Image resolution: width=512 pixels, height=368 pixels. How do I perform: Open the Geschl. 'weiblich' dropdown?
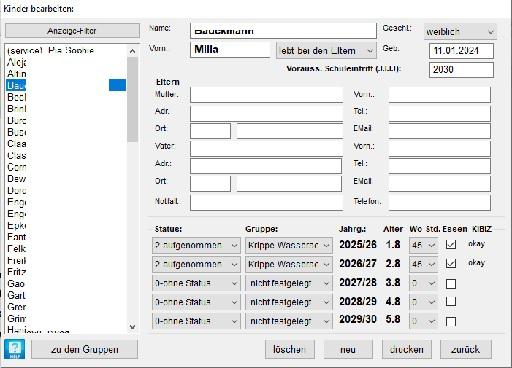460,32
